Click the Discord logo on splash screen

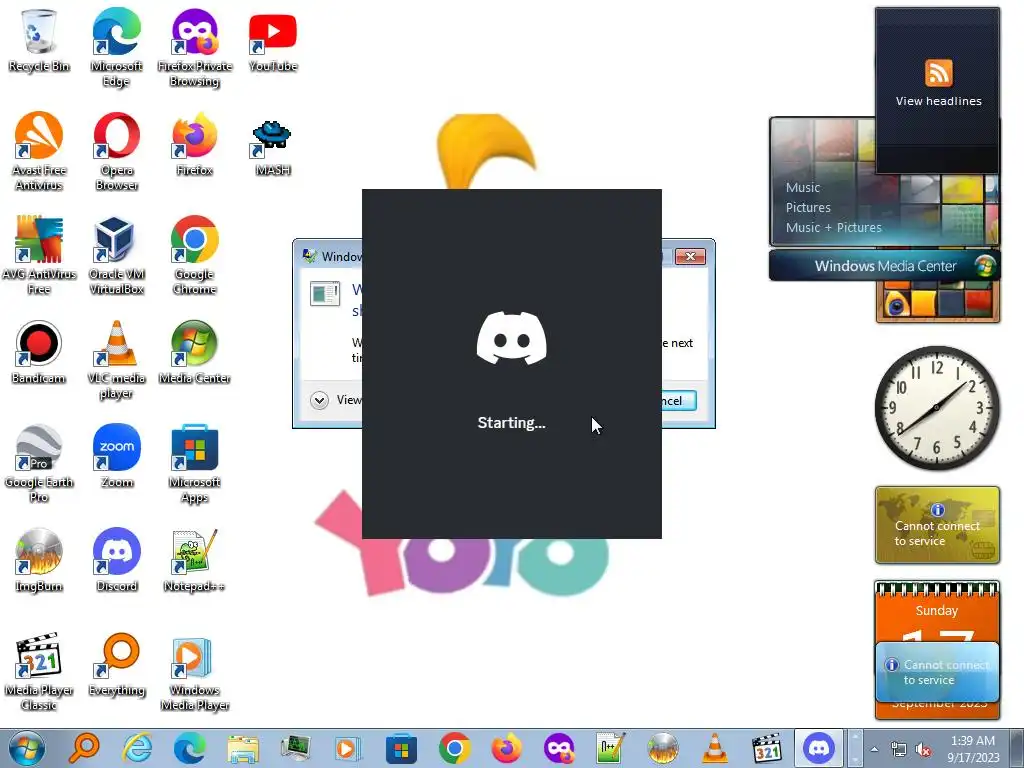511,338
